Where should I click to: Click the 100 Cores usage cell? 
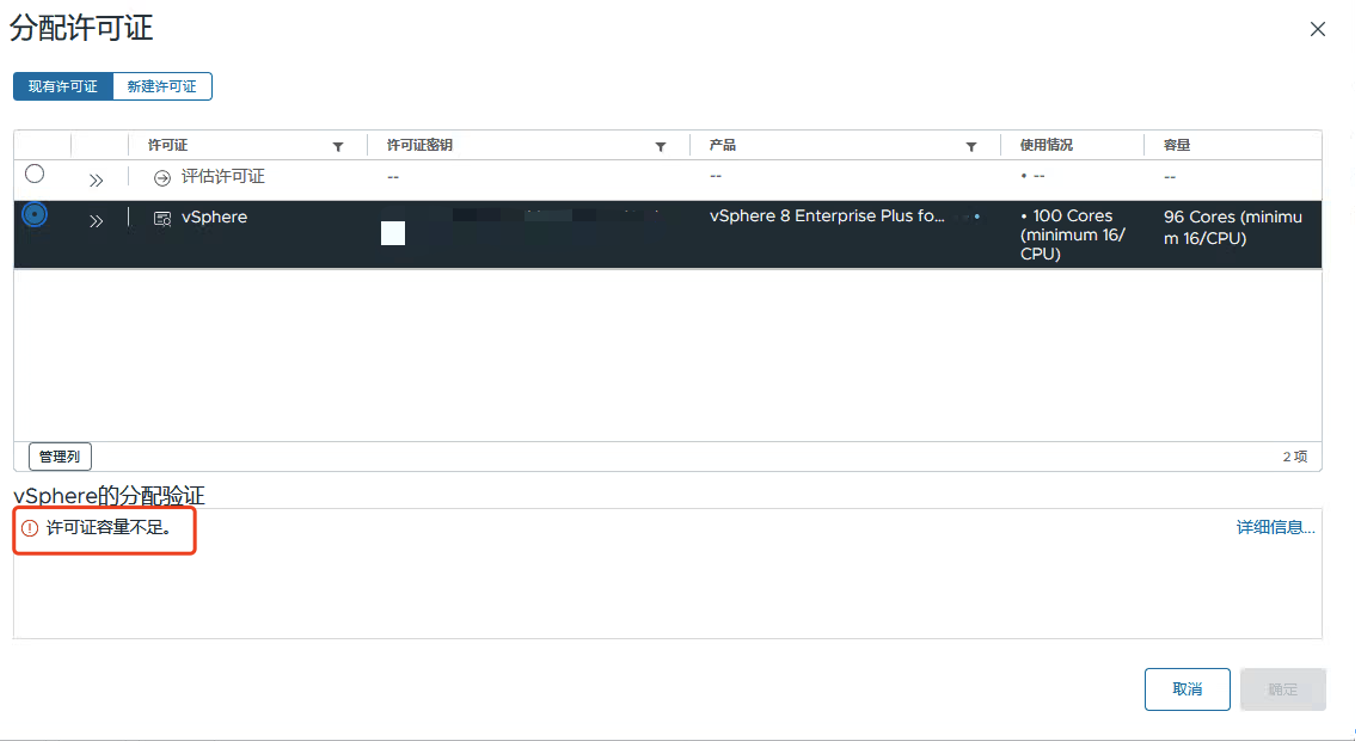[x=1073, y=235]
